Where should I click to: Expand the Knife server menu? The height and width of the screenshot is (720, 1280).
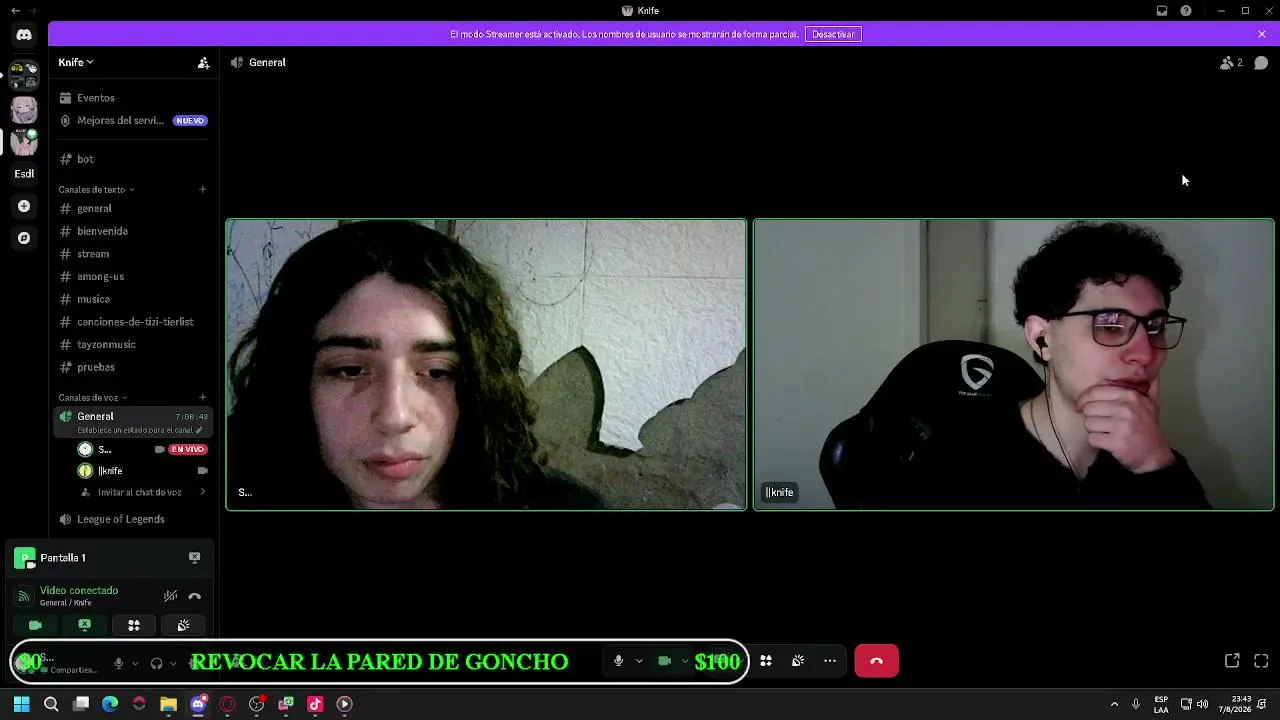coord(76,62)
